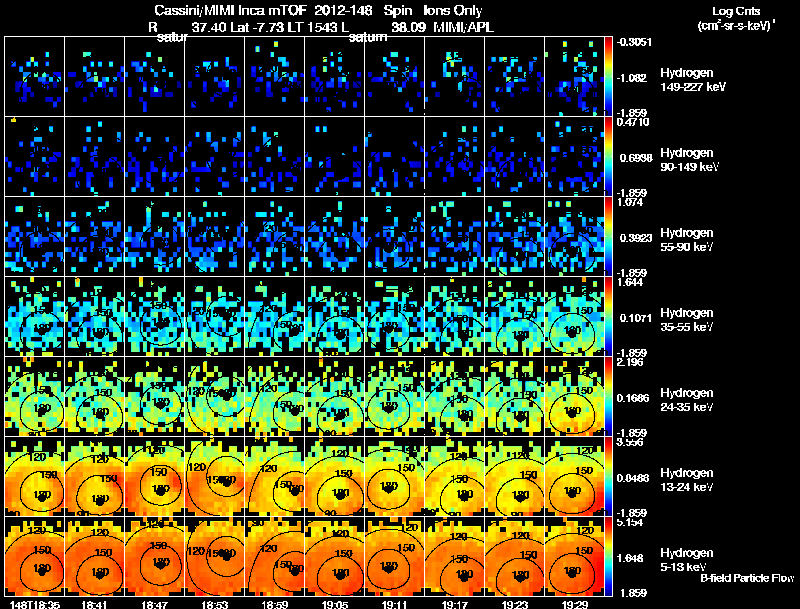Select the Hydrogen 55-90 keV label
This screenshot has height=609, width=800.
(687, 240)
